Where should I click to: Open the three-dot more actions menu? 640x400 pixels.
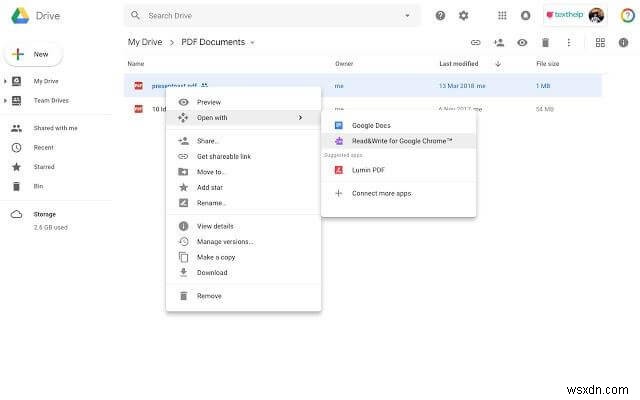569,42
